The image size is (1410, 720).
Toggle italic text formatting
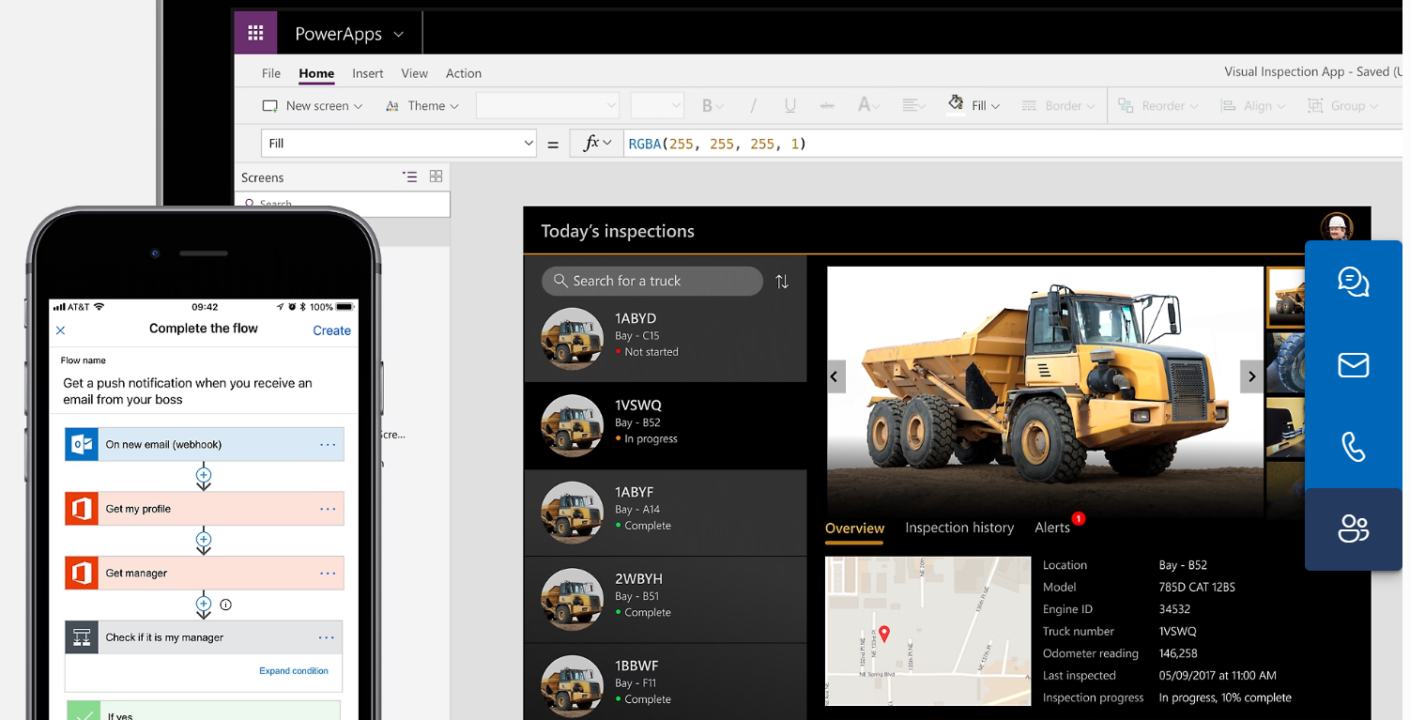(753, 105)
